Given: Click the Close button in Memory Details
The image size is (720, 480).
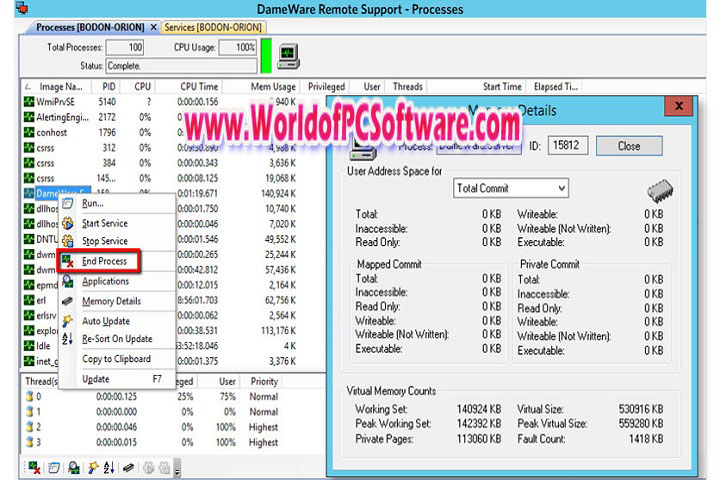Looking at the screenshot, I should pyautogui.click(x=629, y=146).
